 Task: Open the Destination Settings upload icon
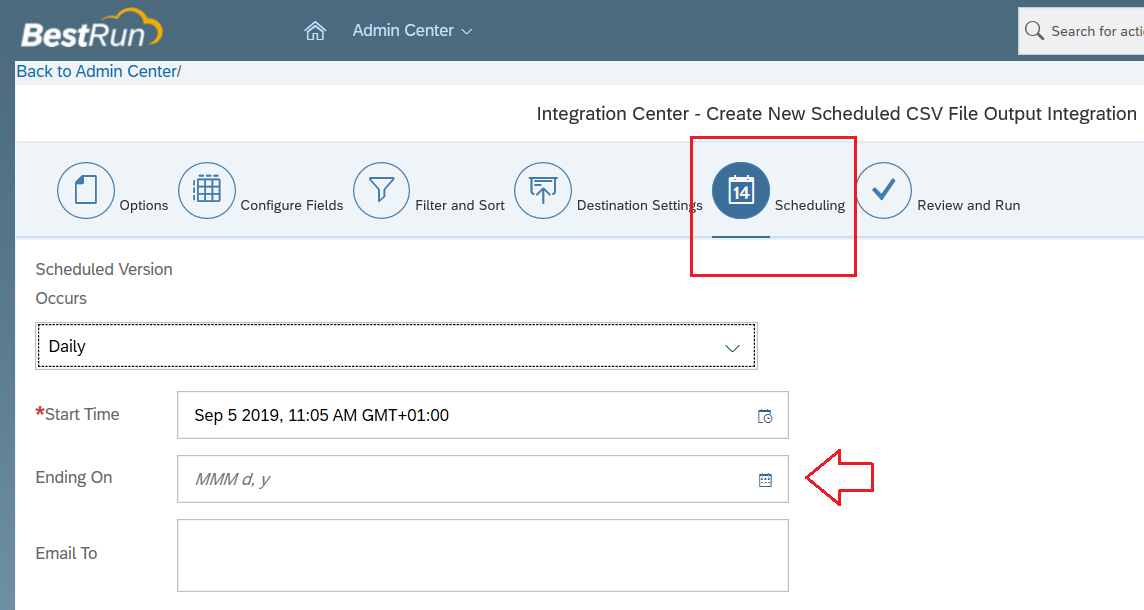[543, 190]
